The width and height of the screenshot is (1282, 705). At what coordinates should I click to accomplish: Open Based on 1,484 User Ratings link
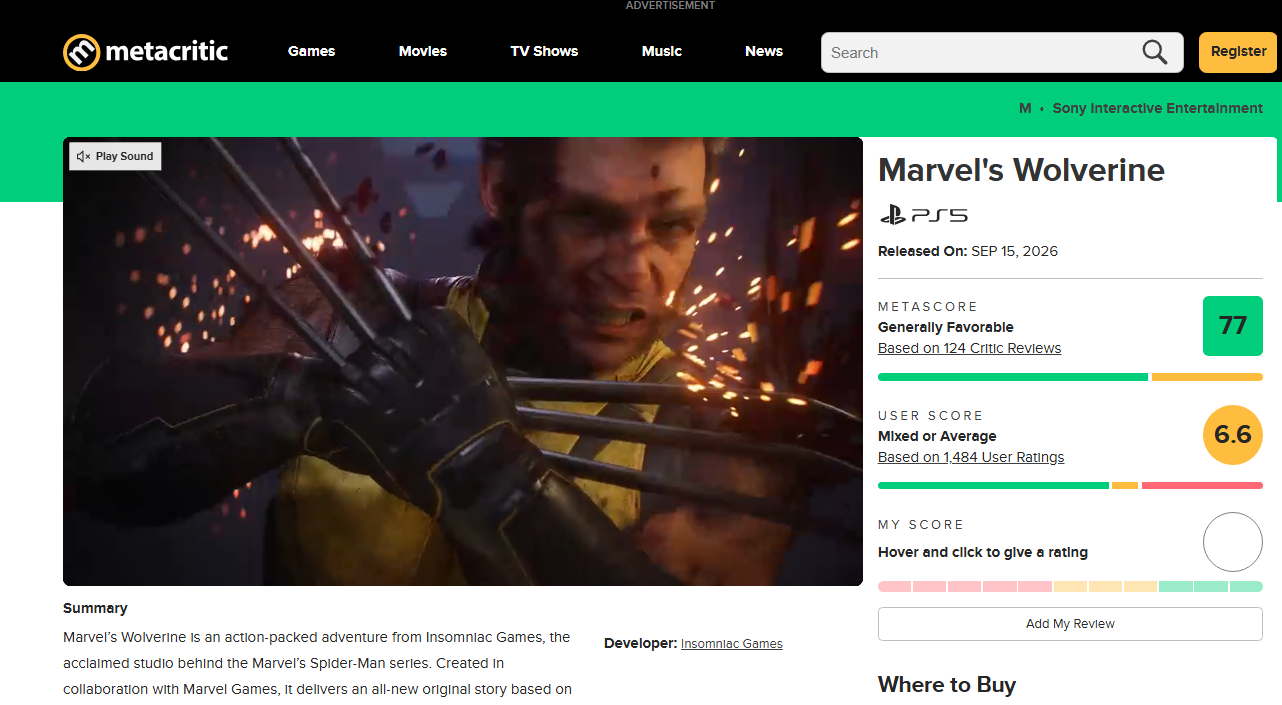point(971,457)
